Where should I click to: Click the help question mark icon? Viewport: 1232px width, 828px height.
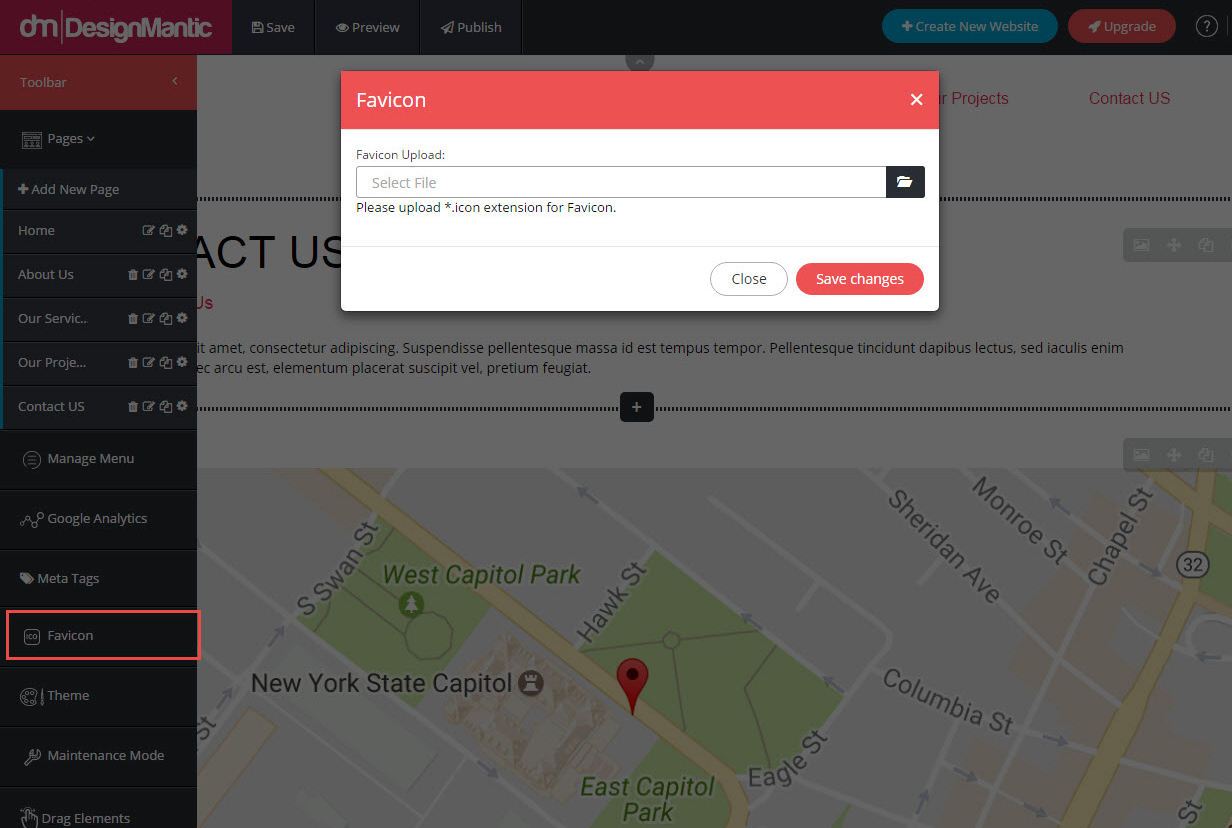point(1207,27)
